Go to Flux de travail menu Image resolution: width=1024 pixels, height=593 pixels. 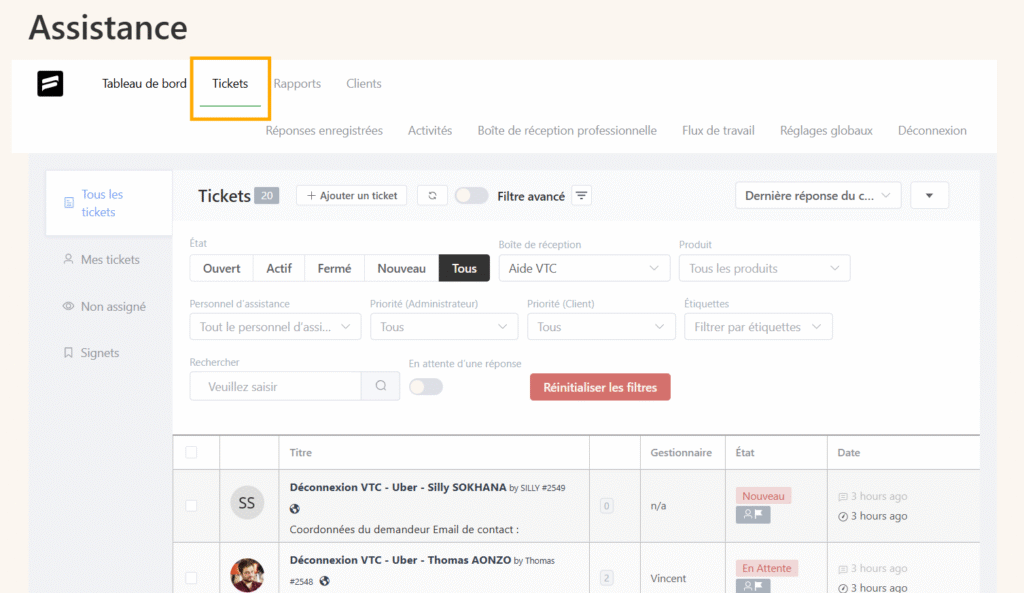click(718, 130)
